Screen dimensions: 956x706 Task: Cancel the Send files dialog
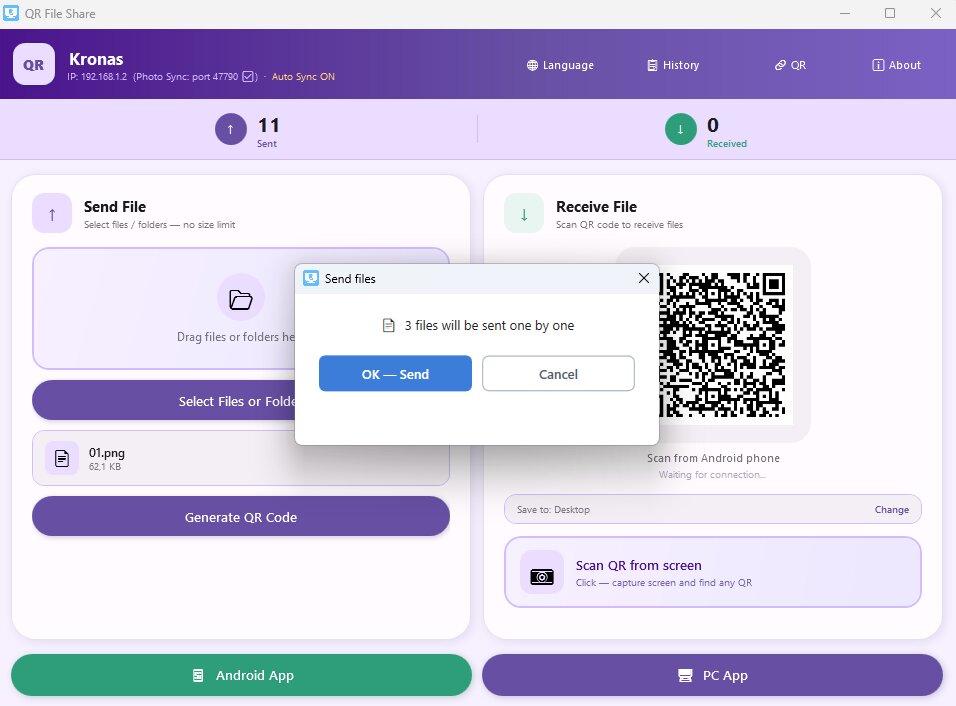click(558, 374)
